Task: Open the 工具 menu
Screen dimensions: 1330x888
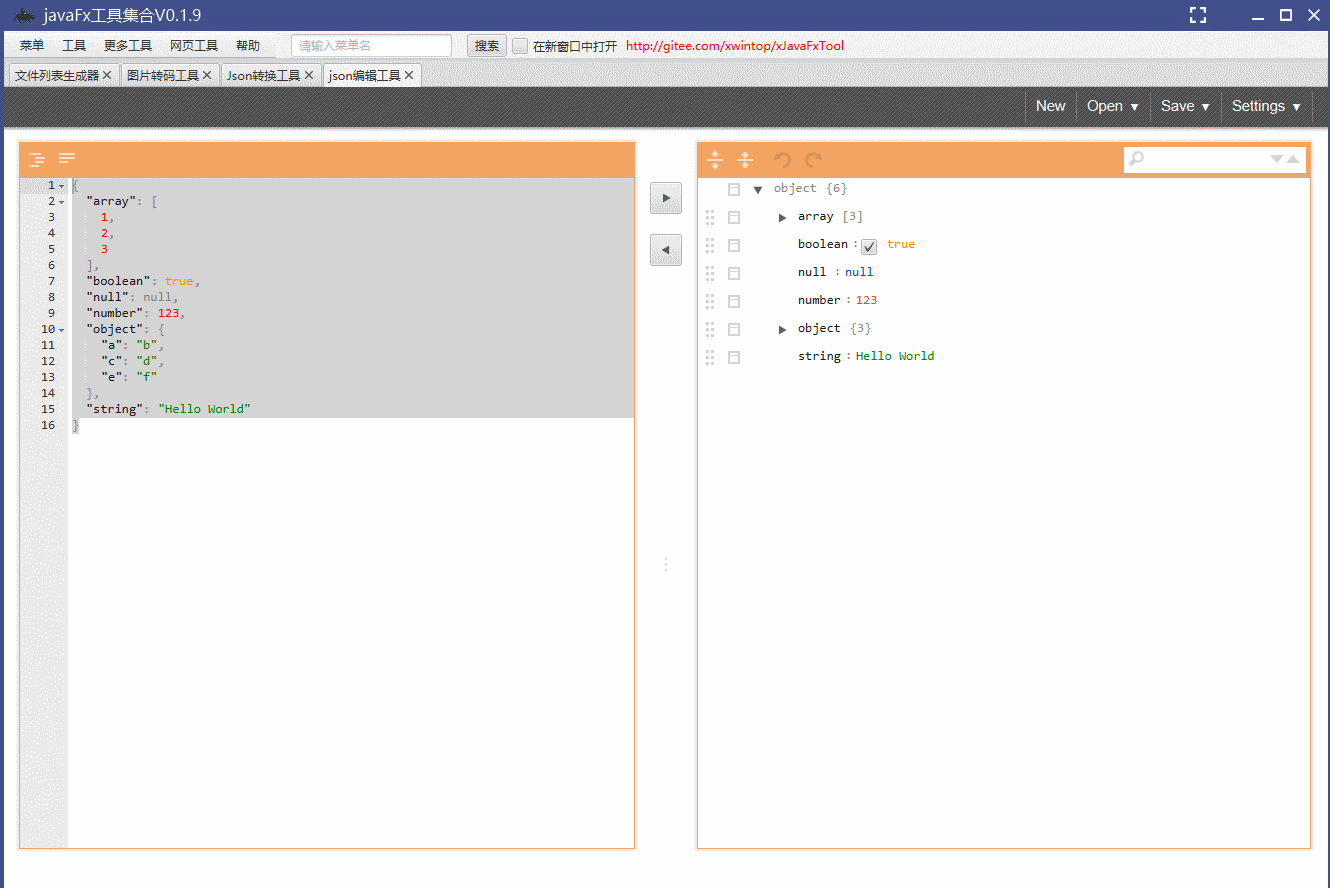Action: 74,46
